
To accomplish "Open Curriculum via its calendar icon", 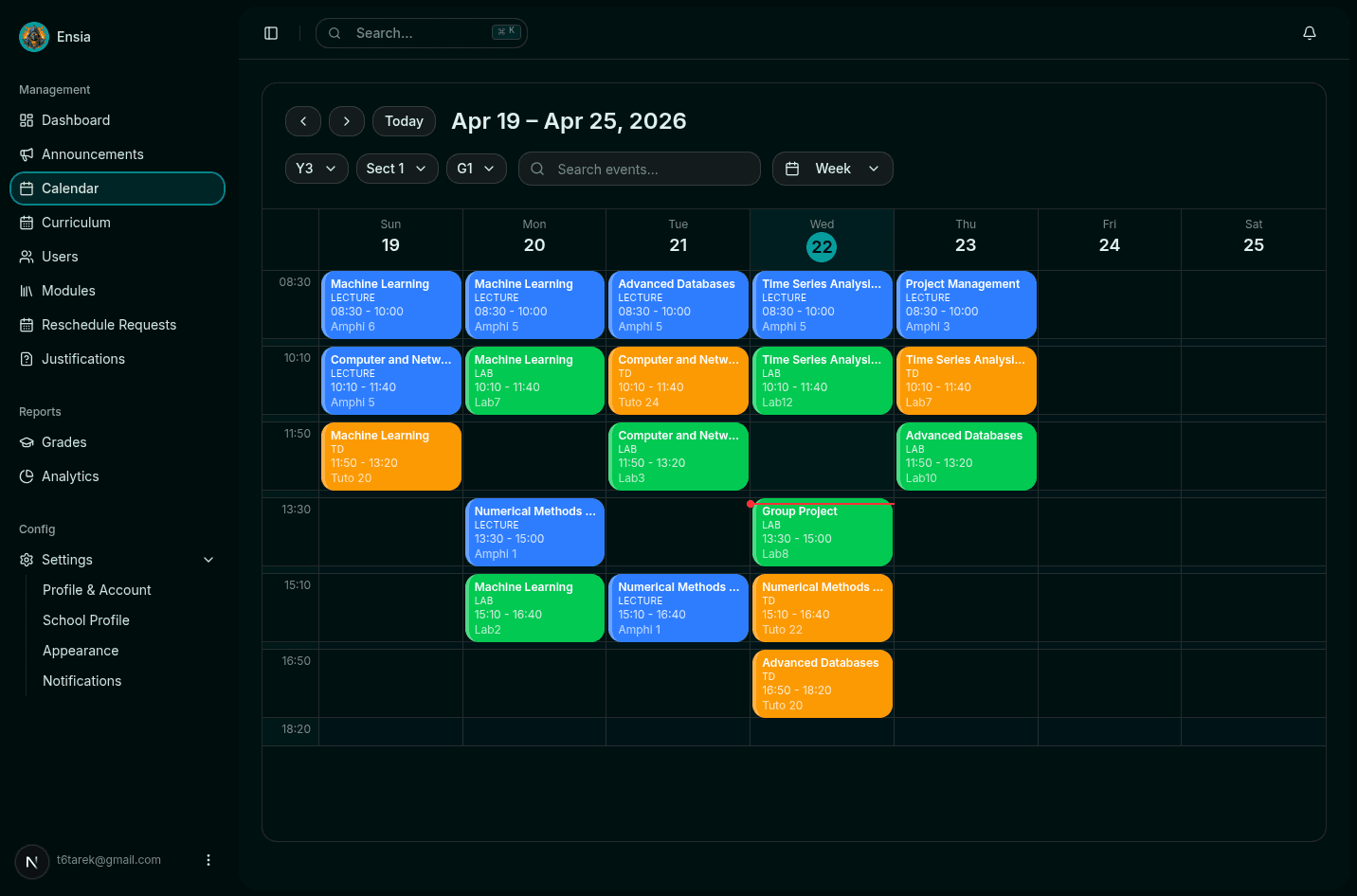I will tap(26, 223).
